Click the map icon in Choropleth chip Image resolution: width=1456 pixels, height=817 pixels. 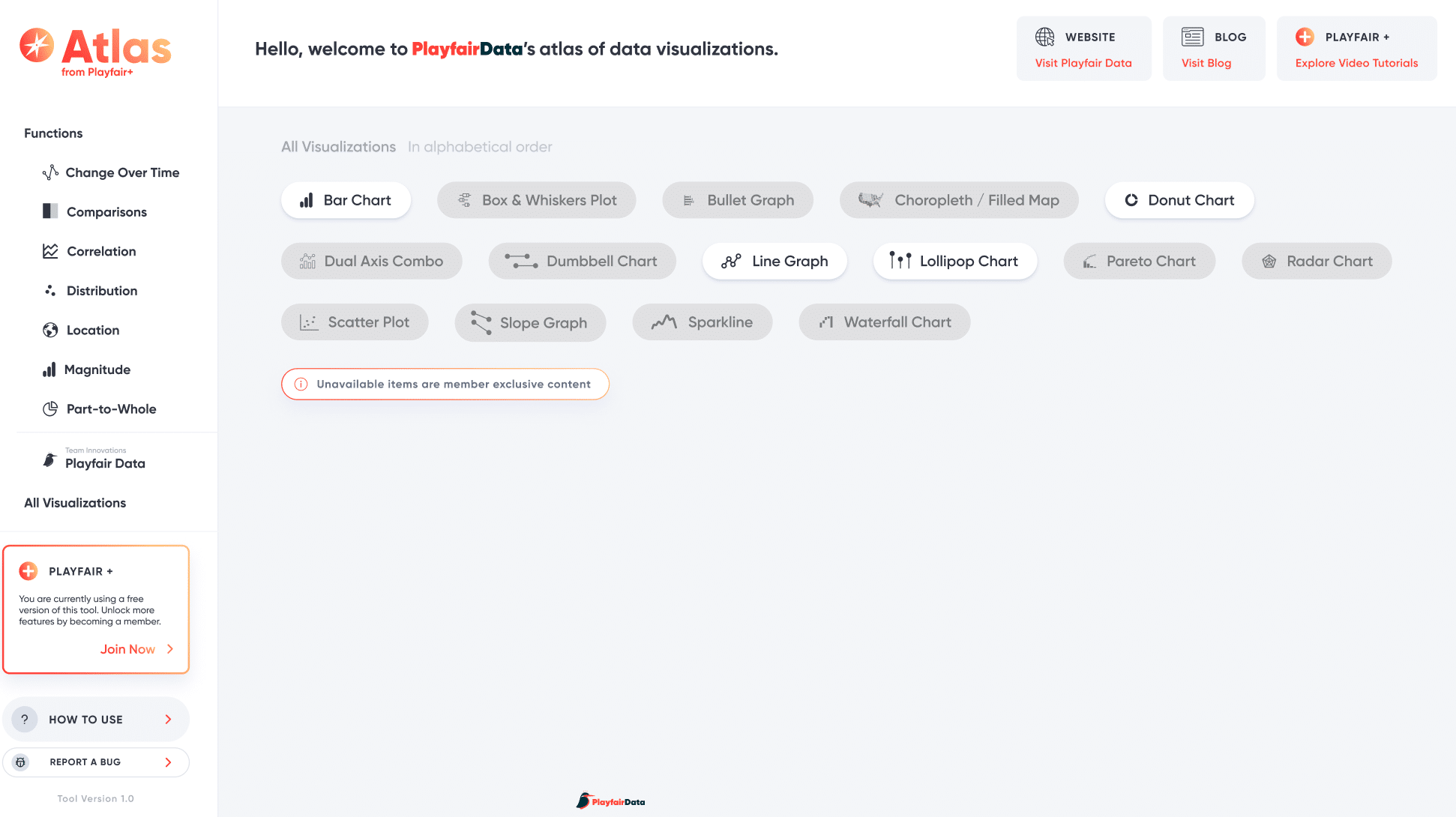click(x=870, y=199)
